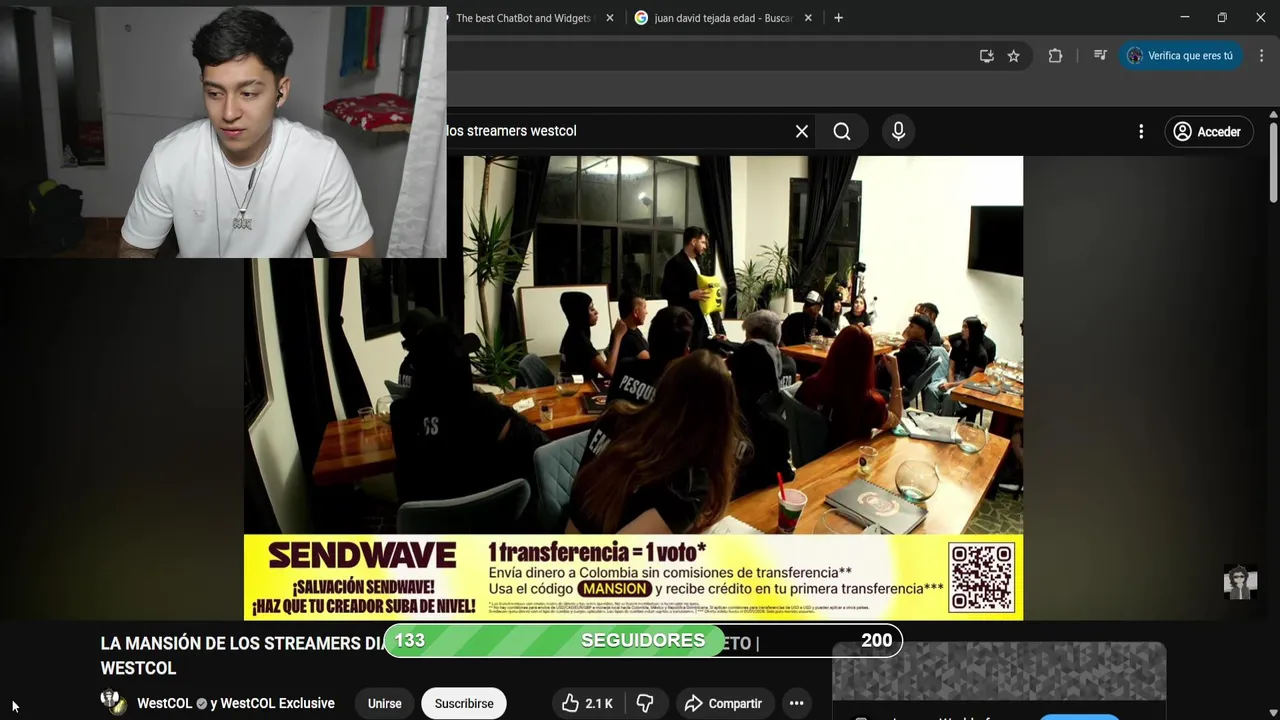The height and width of the screenshot is (720, 1280).
Task: Click the Acceder sign-in button
Action: 1208,131
